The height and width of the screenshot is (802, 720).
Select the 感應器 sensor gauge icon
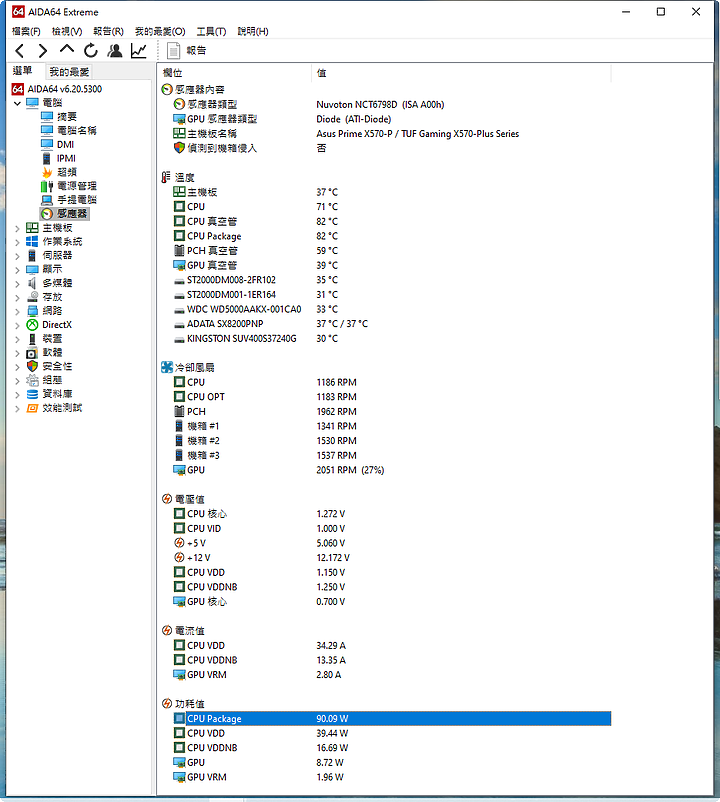coord(47,214)
